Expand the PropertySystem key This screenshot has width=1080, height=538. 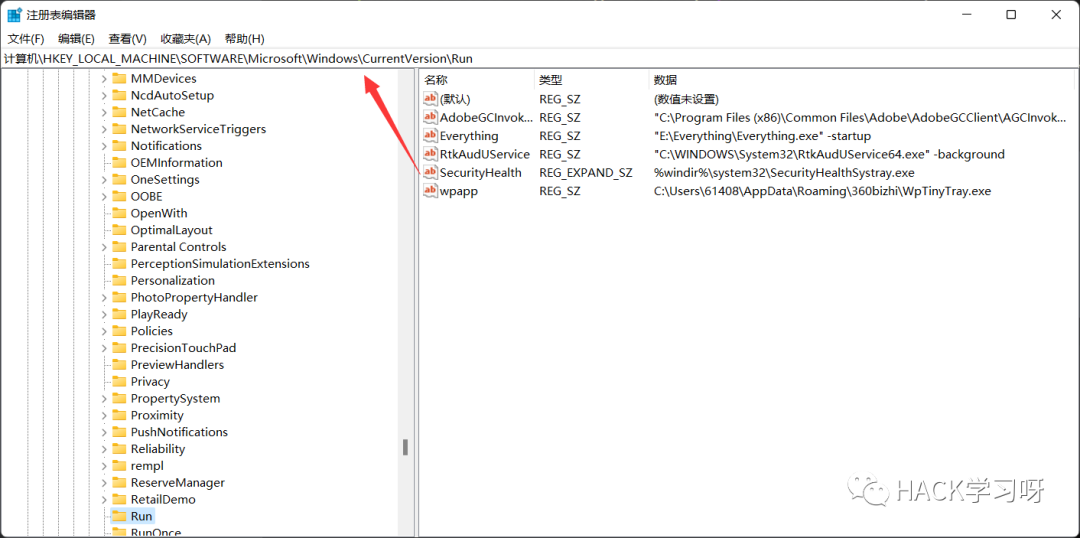pyautogui.click(x=104, y=399)
